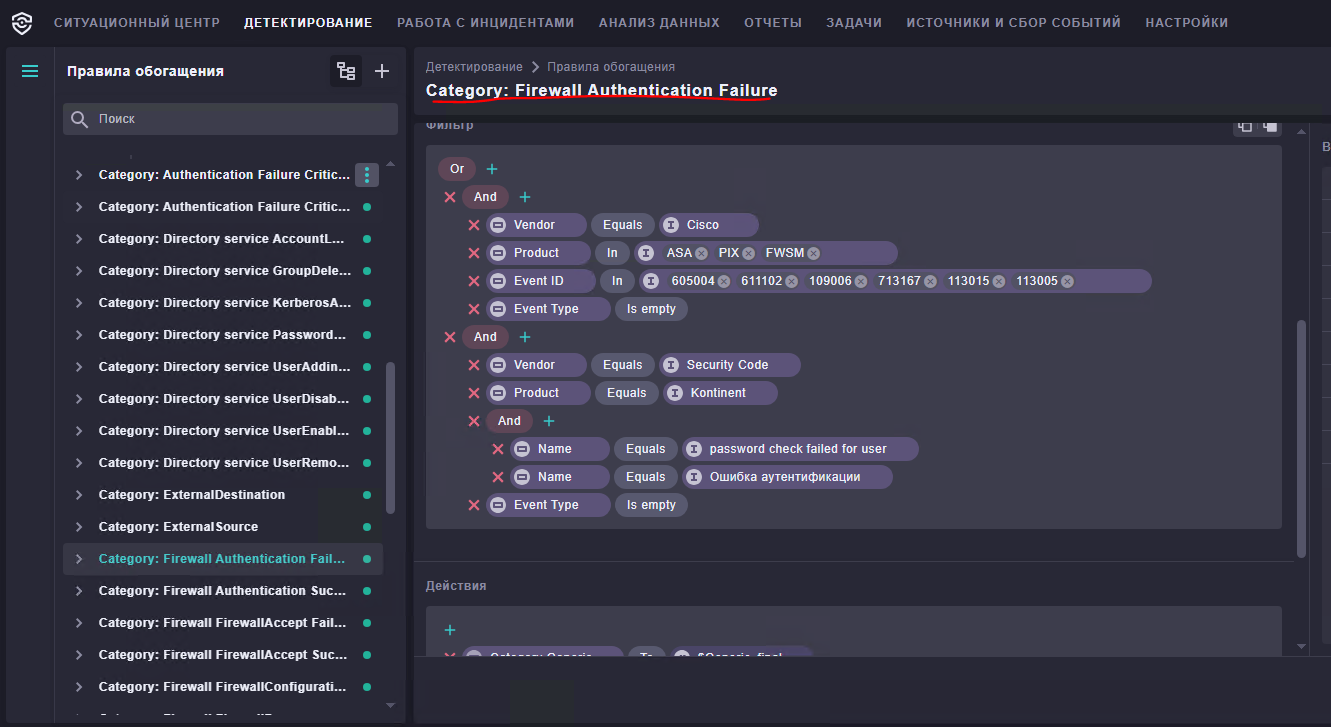The width and height of the screenshot is (1331, 727).
Task: Remove the FWSM chip from Product values
Action: (813, 253)
